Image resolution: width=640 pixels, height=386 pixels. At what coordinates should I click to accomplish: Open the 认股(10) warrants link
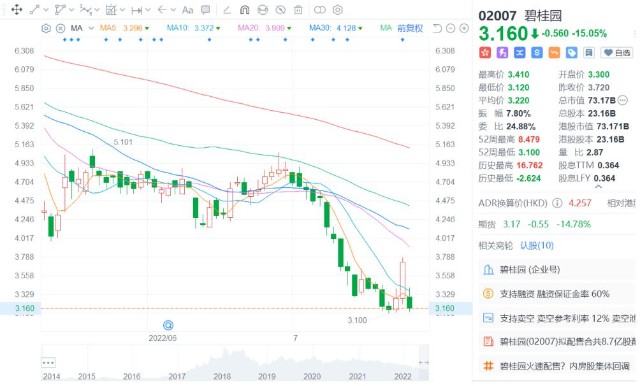(537, 245)
